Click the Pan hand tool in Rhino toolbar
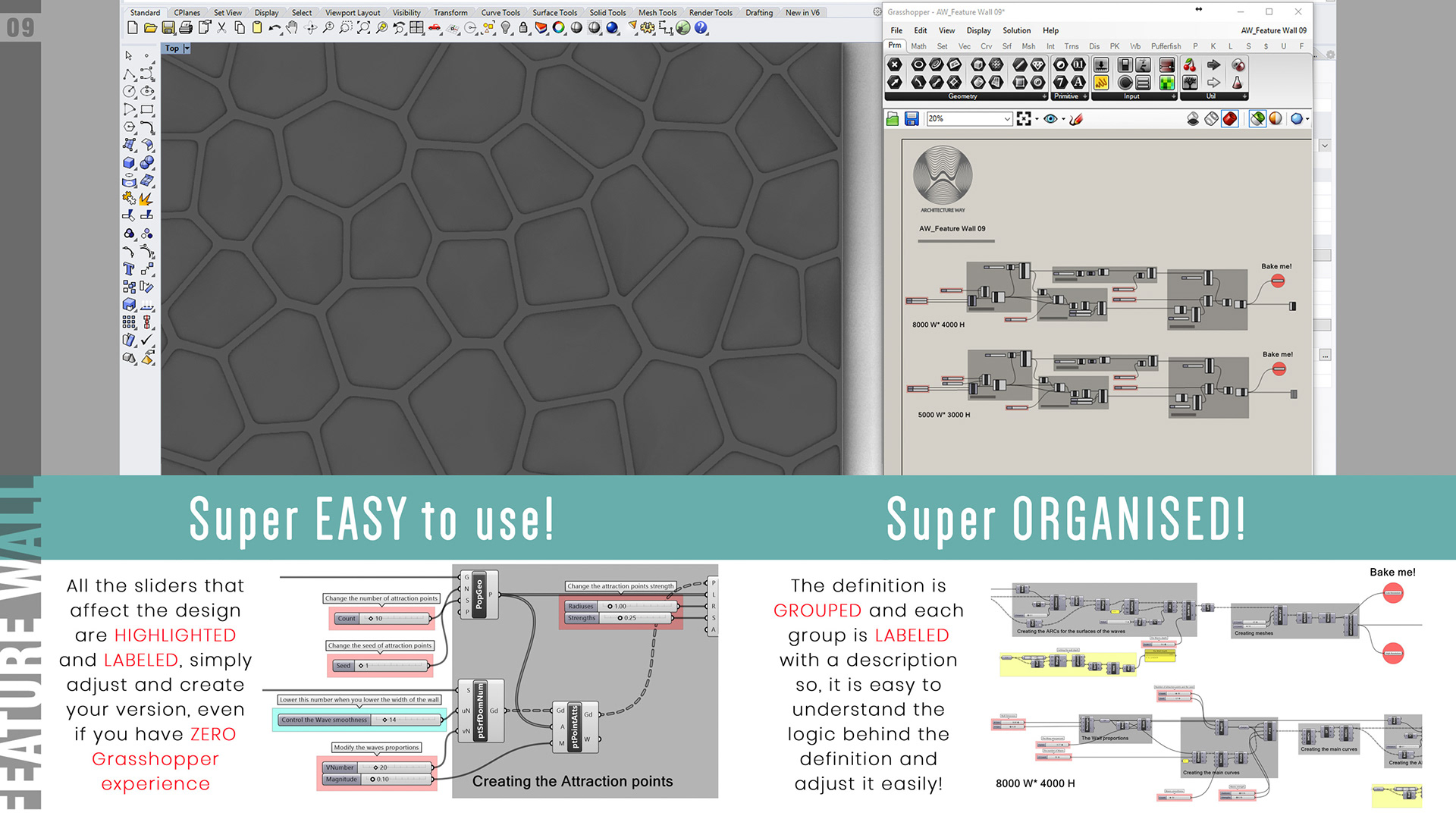The width and height of the screenshot is (1456, 819). click(292, 28)
